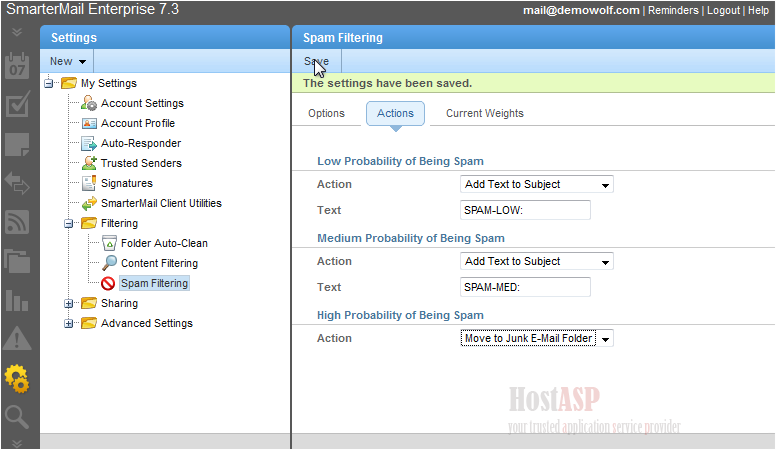The image size is (776, 450).
Task: Open the RSS feeds sidebar icon
Action: [17, 222]
